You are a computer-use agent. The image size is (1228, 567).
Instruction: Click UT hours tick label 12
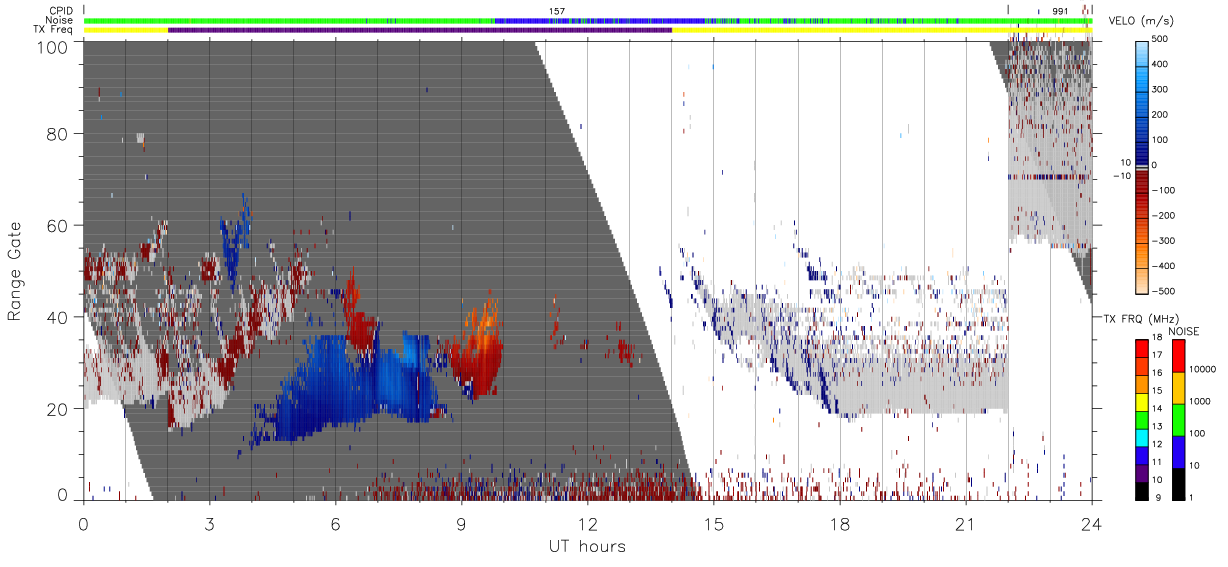pyautogui.click(x=587, y=524)
